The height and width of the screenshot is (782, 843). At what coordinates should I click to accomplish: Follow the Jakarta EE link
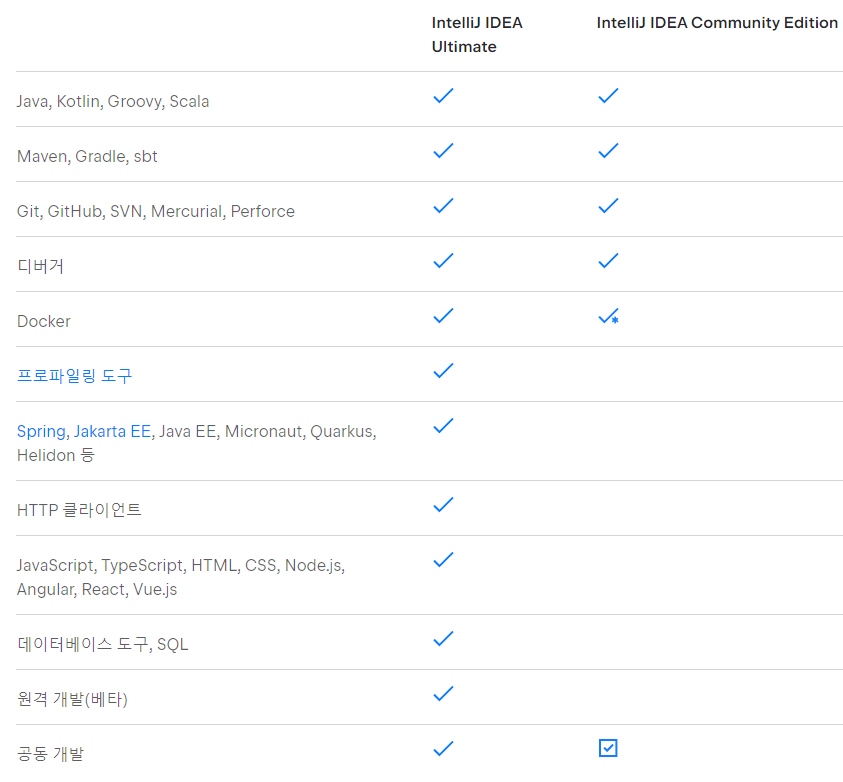click(112, 431)
